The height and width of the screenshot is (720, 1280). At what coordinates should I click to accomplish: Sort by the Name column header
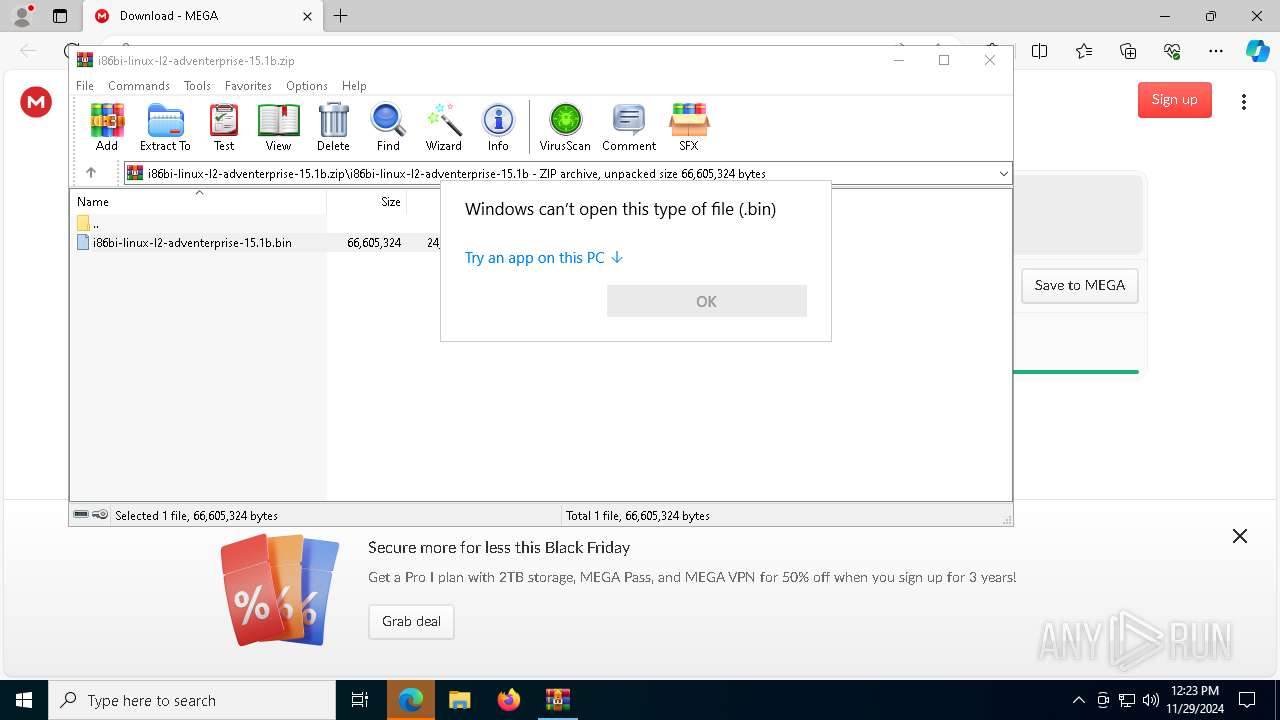(198, 201)
